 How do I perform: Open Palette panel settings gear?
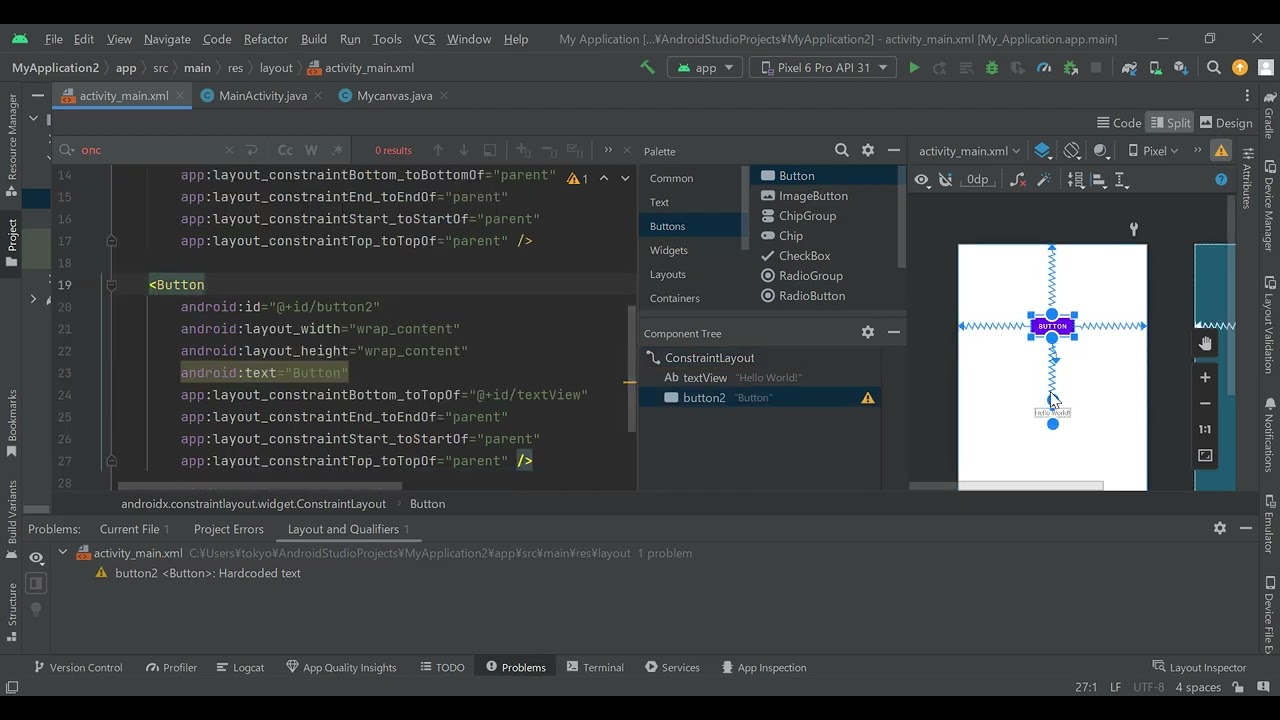coord(868,150)
